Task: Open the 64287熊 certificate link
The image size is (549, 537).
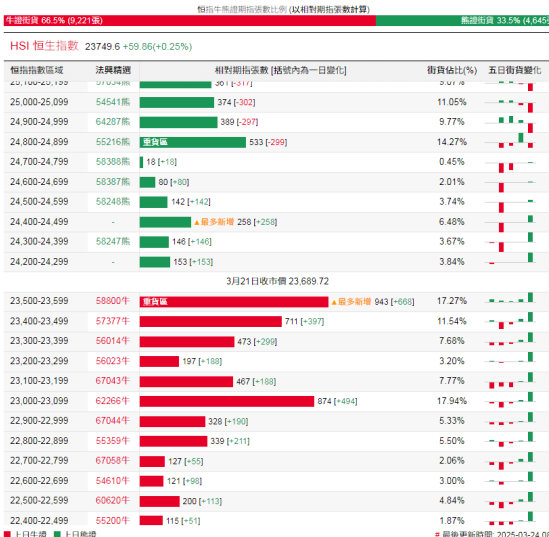Action: pos(112,121)
